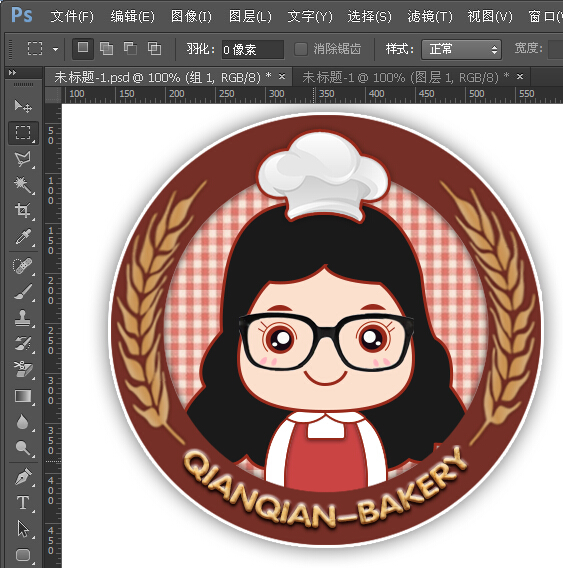563x568 pixels.
Task: Select the Brush tool
Action: click(23, 292)
